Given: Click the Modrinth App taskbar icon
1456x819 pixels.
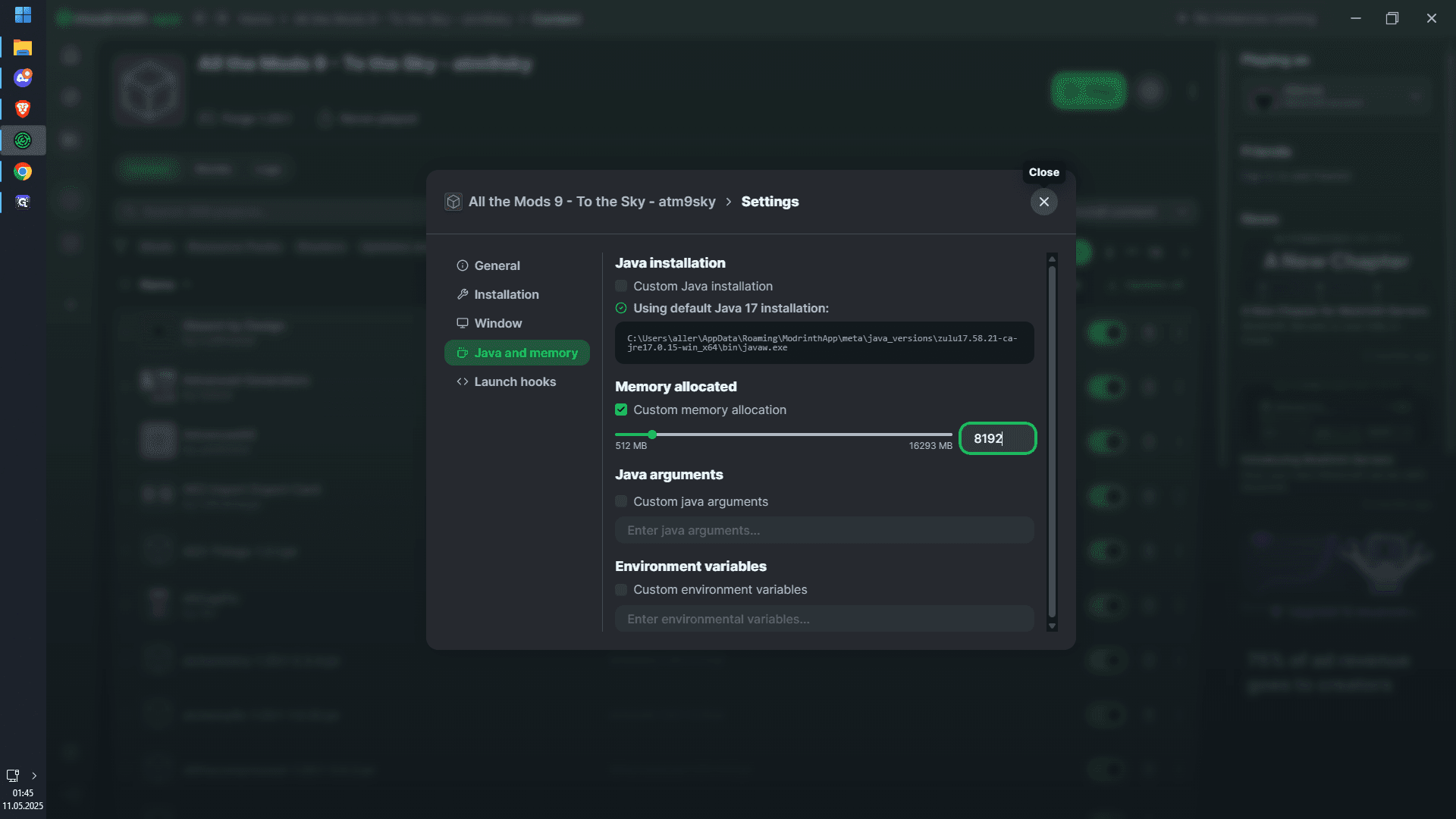Looking at the screenshot, I should pyautogui.click(x=23, y=140).
